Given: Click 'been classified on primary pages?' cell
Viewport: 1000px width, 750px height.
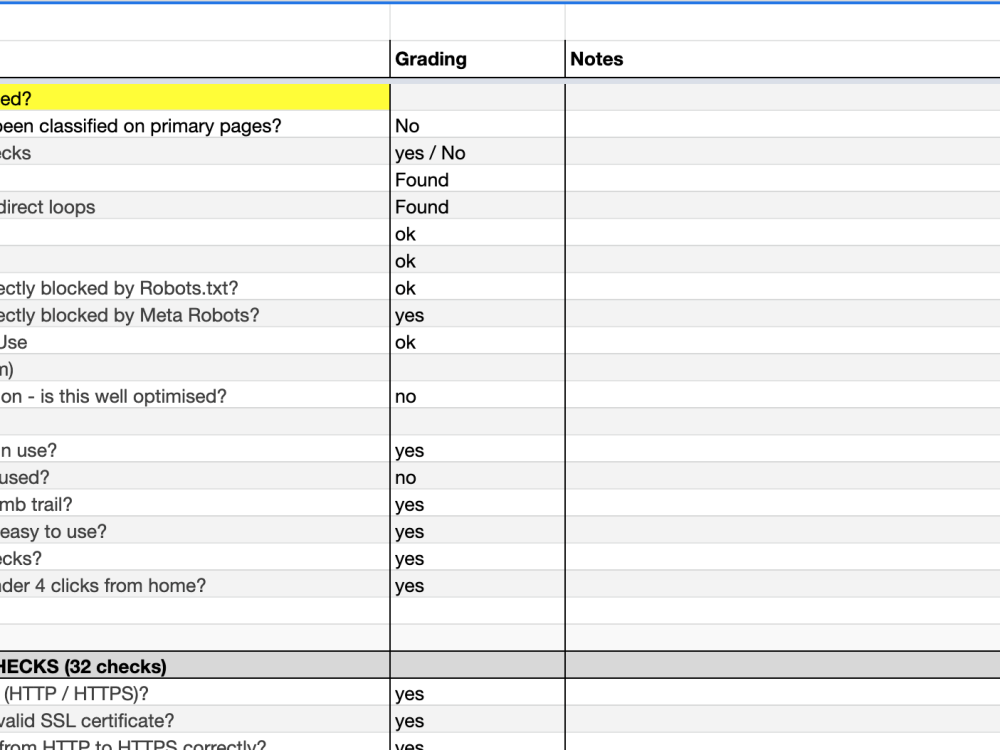Looking at the screenshot, I should [195, 126].
